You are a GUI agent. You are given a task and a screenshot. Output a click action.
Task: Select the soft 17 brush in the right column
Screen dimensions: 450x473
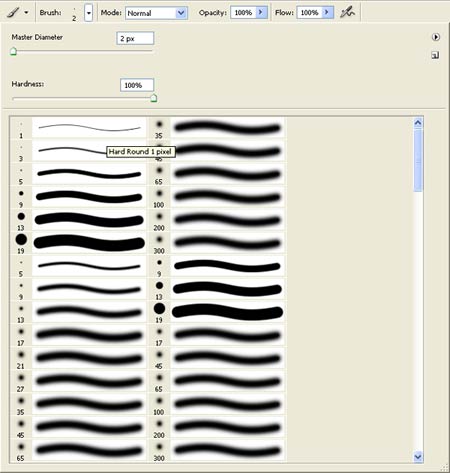click(x=217, y=335)
